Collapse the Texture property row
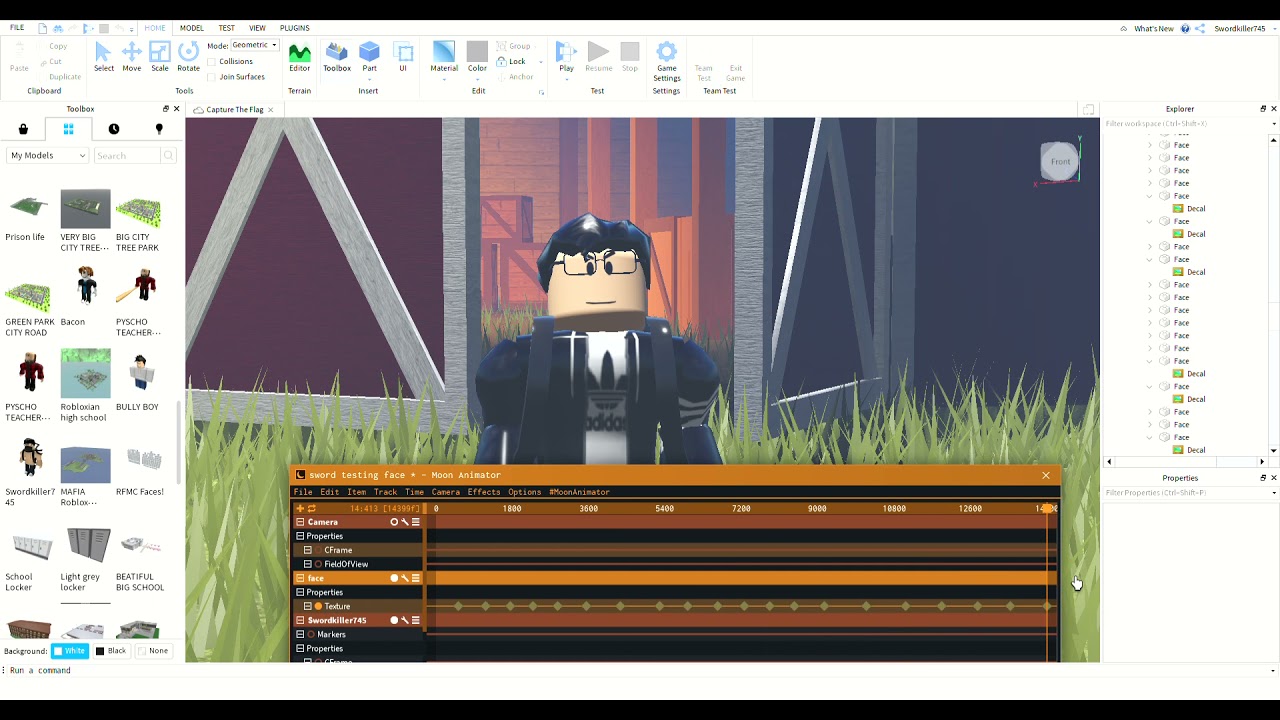The image size is (1280, 720). click(x=308, y=606)
